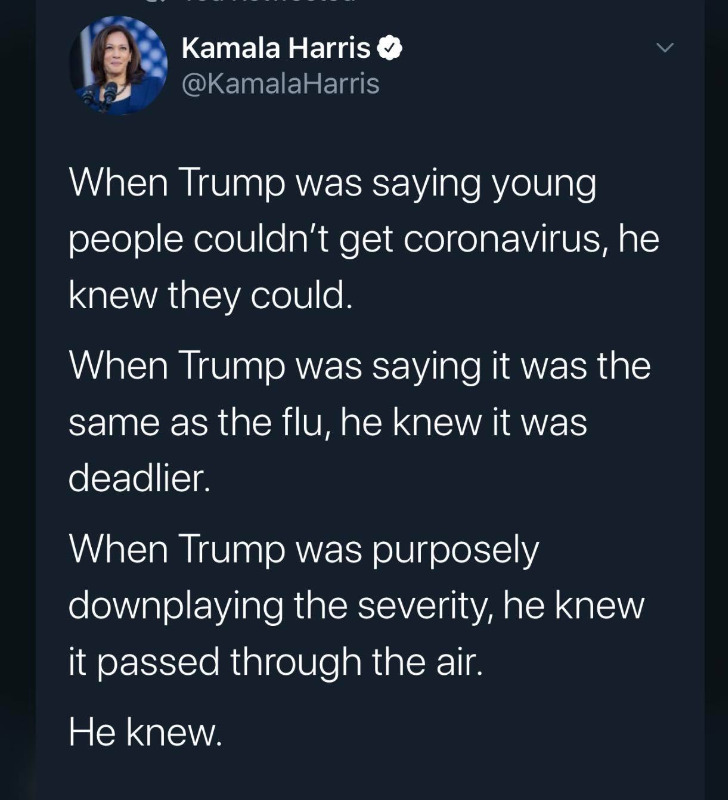728x800 pixels.
Task: Open the tweet options chevron menu
Action: pos(665,48)
